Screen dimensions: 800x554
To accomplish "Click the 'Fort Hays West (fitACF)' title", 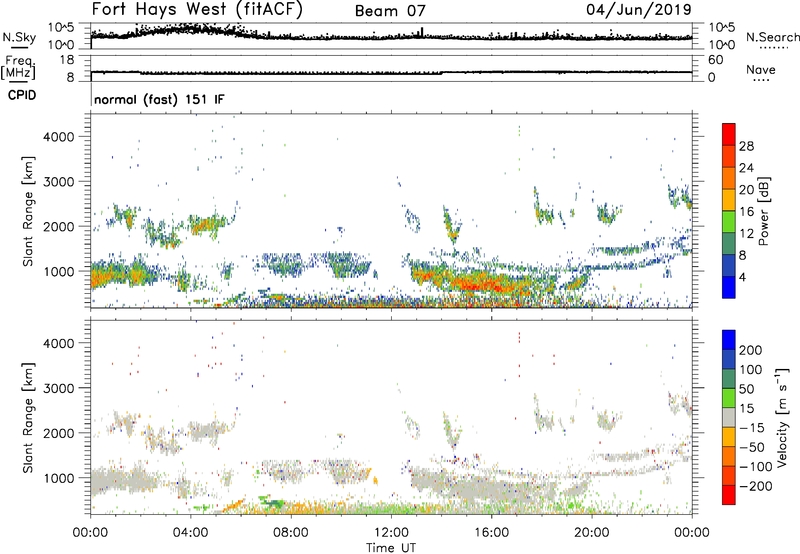I will coord(197,10).
